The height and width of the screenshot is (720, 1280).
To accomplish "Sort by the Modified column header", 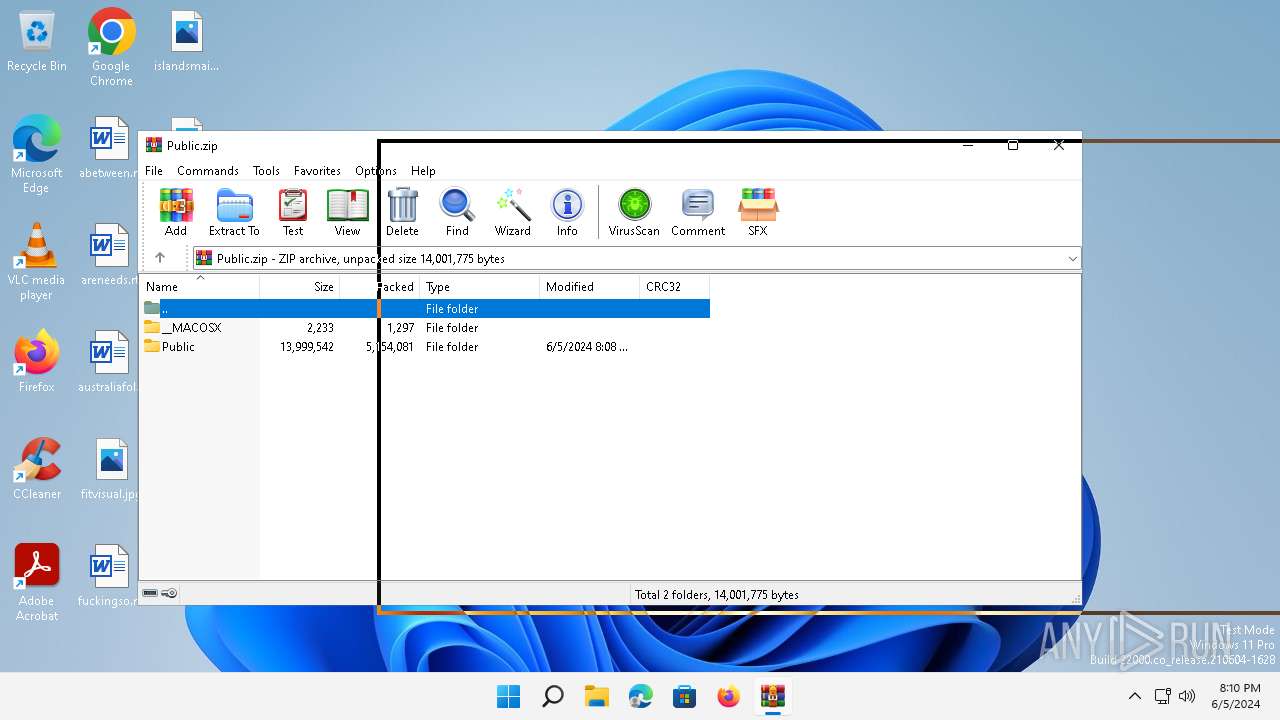I will pos(590,287).
